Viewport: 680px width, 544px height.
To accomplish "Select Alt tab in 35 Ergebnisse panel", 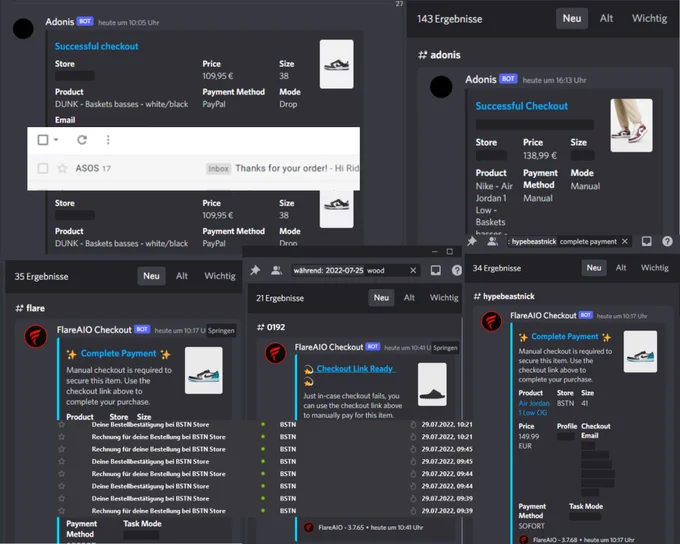I will coord(182,276).
